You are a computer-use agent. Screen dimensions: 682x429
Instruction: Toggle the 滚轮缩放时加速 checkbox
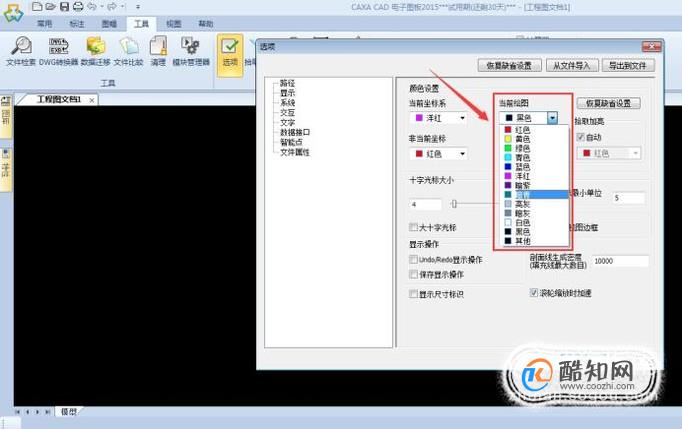(x=534, y=293)
